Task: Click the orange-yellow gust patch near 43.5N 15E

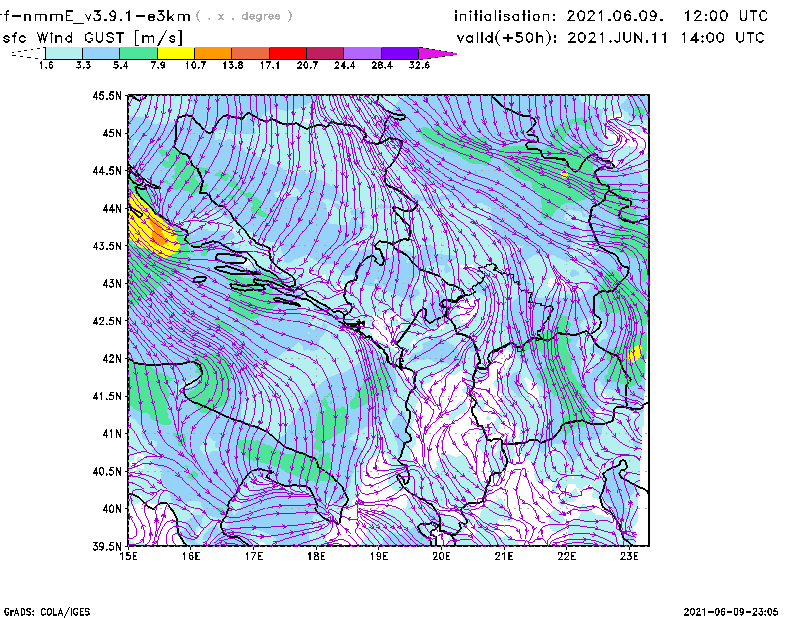Action: pos(152,228)
